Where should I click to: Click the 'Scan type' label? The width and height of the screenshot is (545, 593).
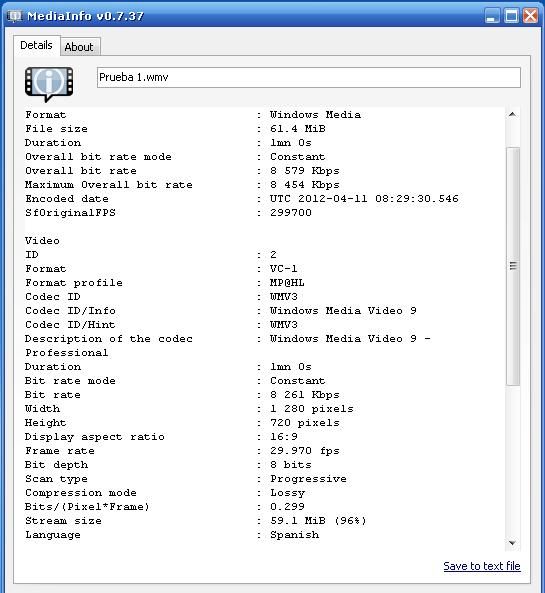(x=56, y=478)
